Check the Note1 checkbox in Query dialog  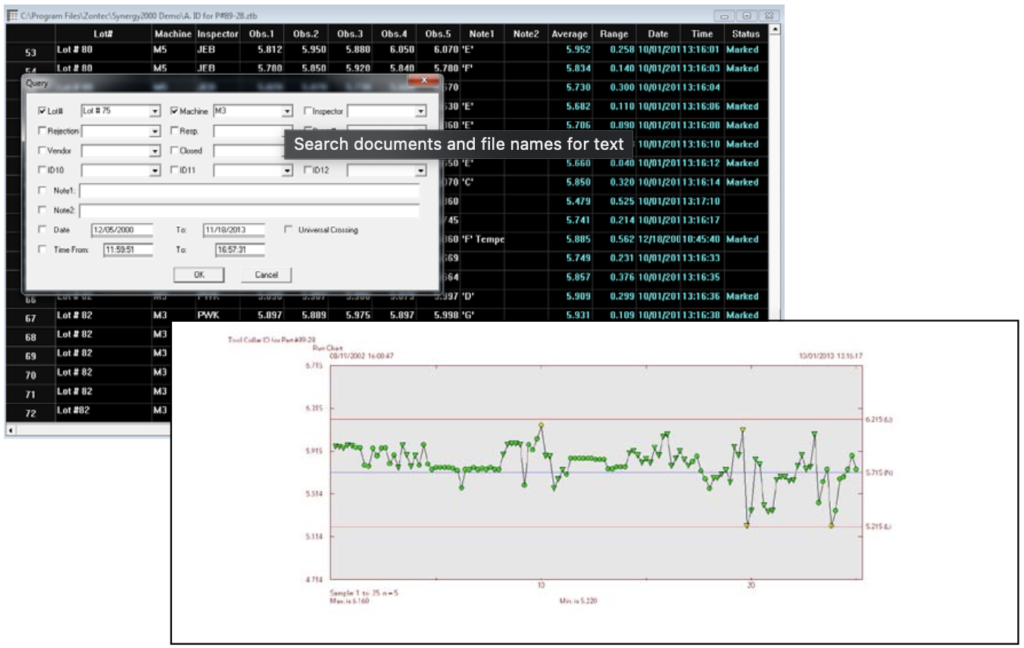(x=42, y=190)
